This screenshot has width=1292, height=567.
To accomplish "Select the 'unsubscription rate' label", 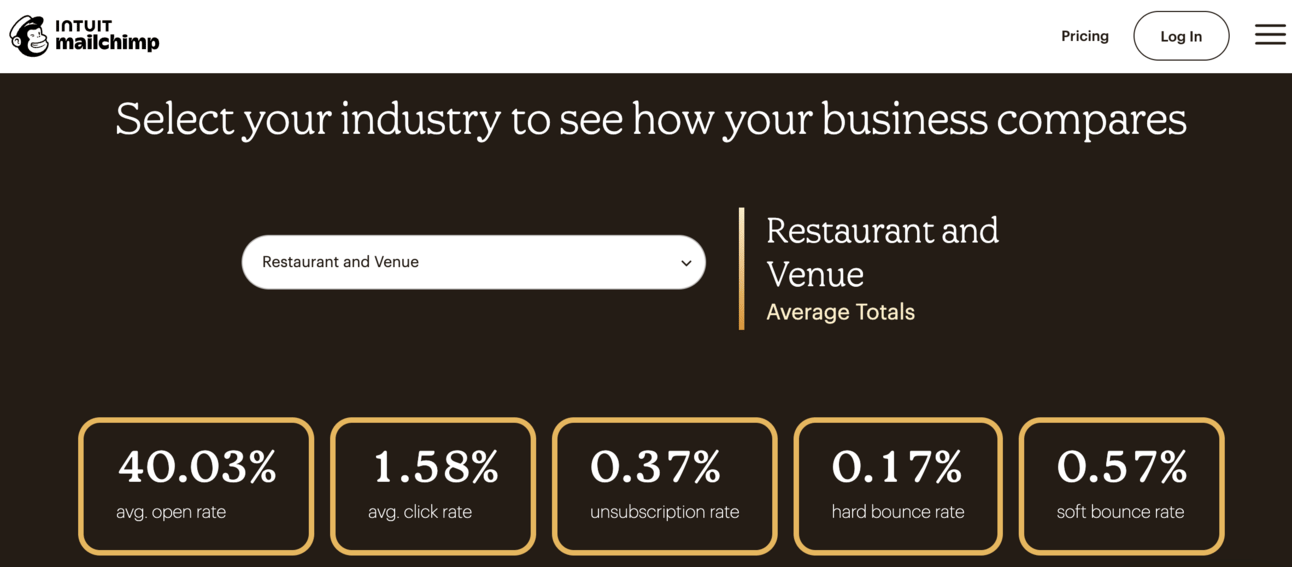I will pyautogui.click(x=664, y=512).
